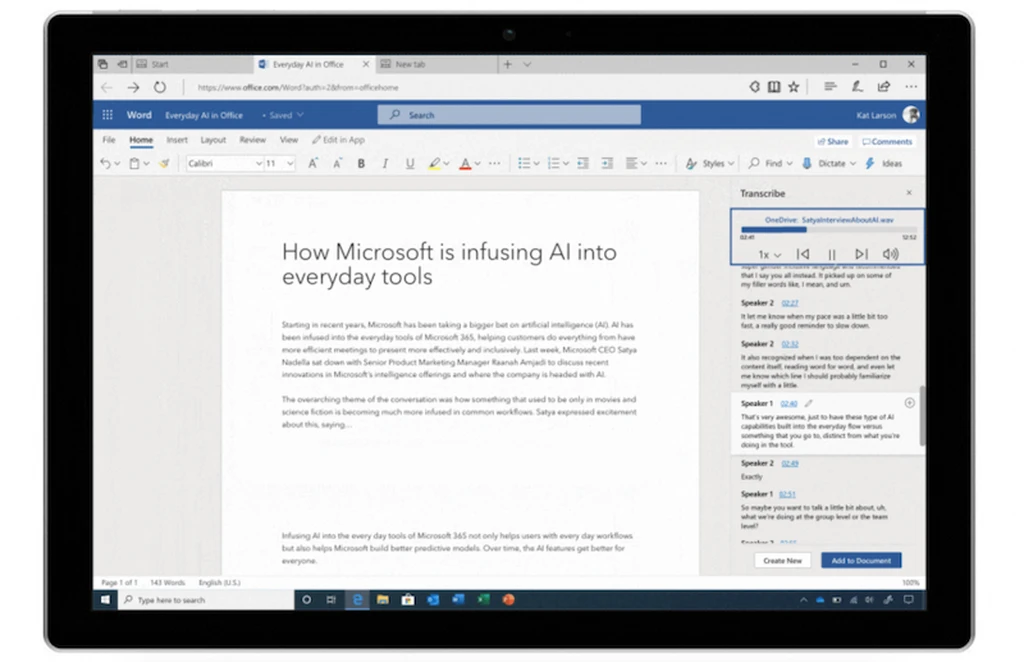Image resolution: width=1024 pixels, height=662 pixels.
Task: Increase paragraph indent
Action: pos(607,164)
